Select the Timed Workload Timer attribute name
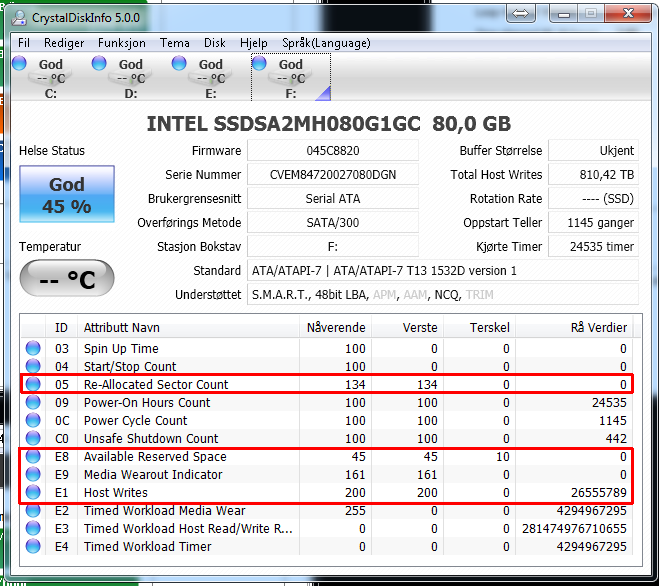659x586 pixels. click(x=148, y=546)
